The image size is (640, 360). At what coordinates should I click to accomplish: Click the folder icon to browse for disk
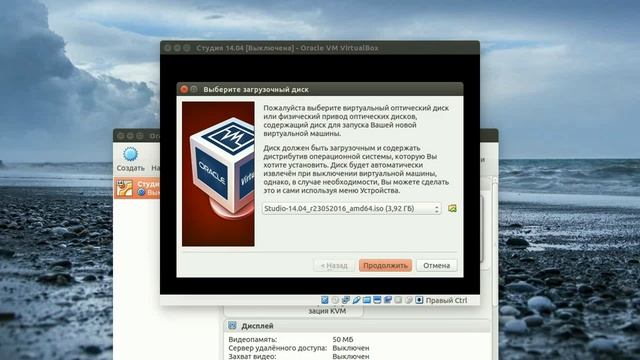[452, 209]
